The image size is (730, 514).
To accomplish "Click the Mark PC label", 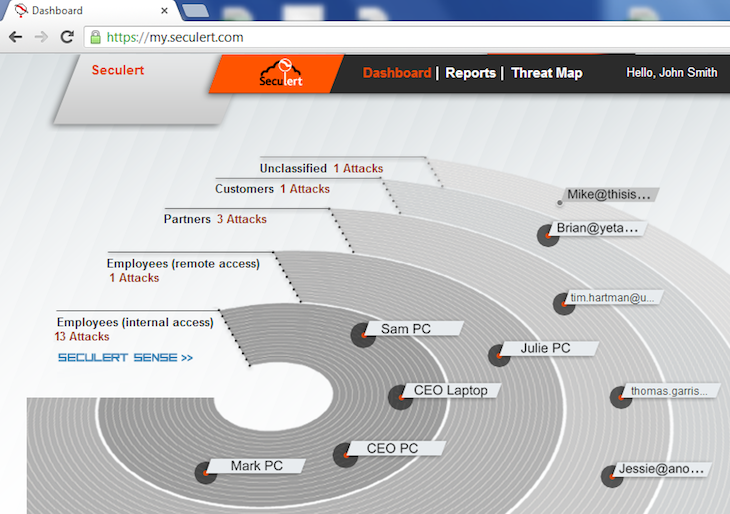I will point(256,466).
